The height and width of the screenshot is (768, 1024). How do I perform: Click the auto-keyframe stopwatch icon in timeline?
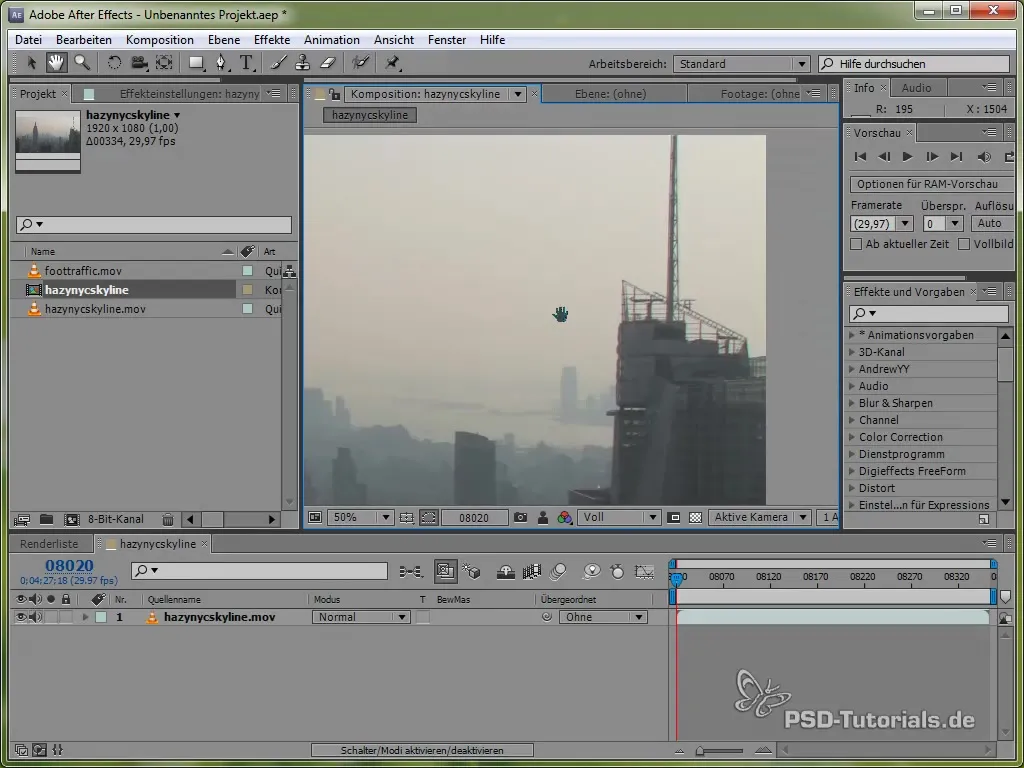pyautogui.click(x=617, y=572)
